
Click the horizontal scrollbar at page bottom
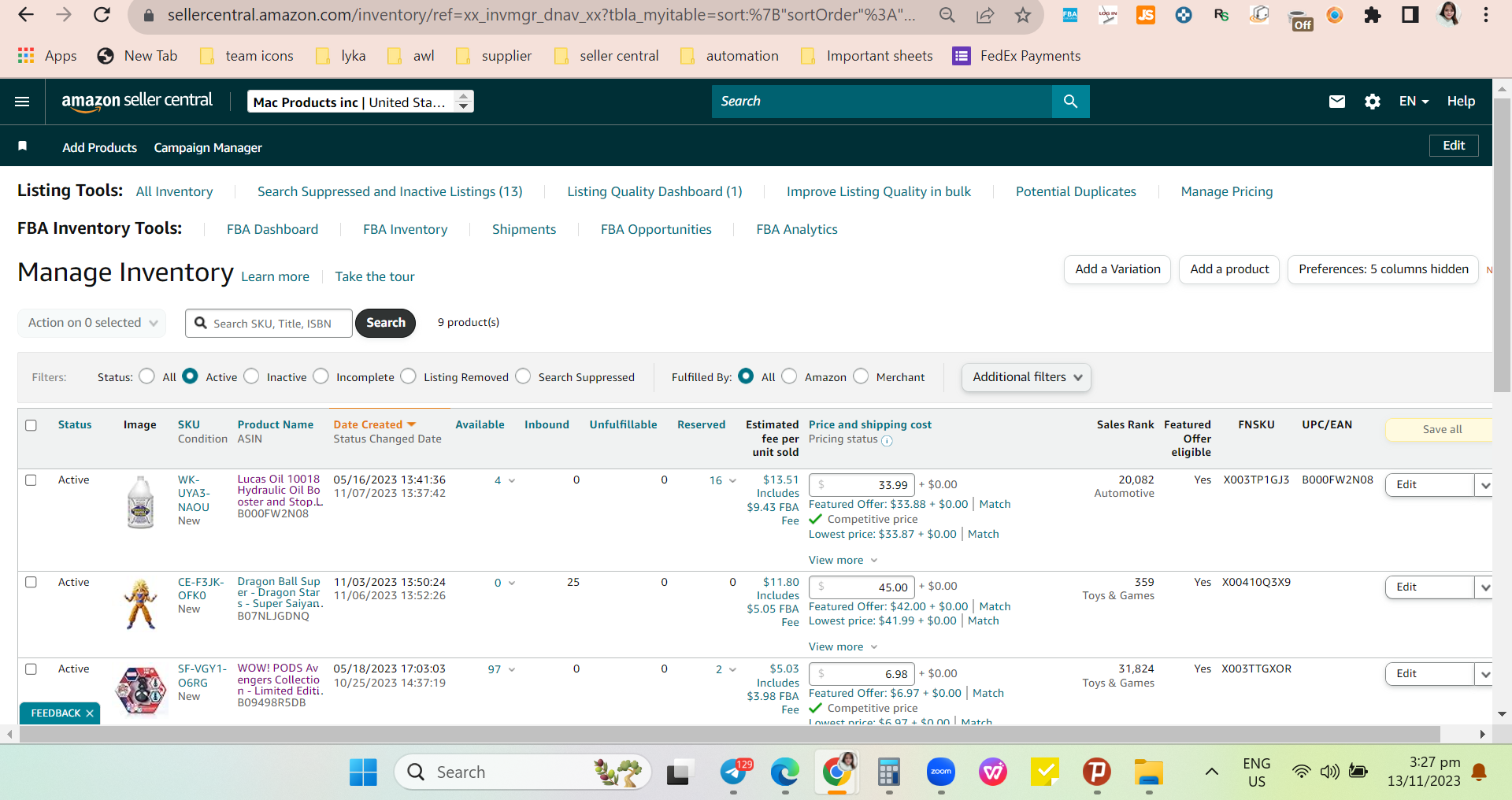point(730,734)
